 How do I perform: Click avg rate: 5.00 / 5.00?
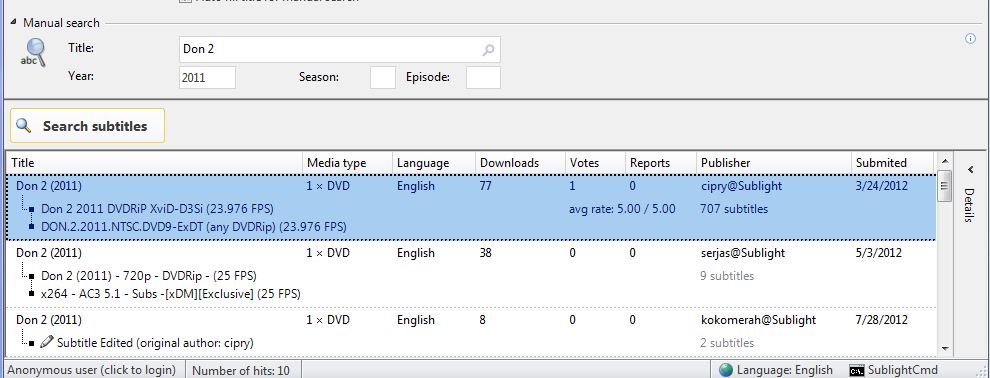(622, 208)
